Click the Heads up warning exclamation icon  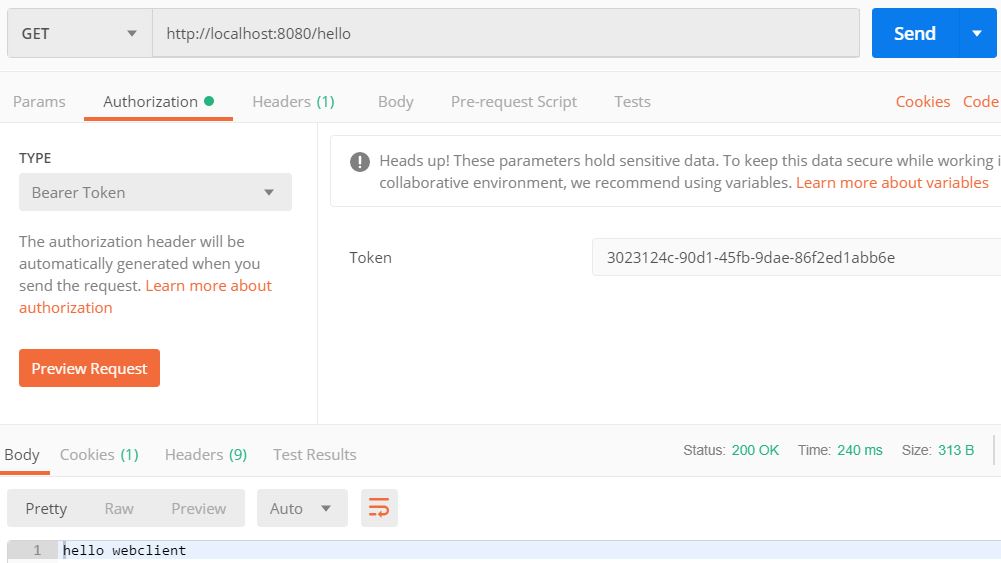360,161
